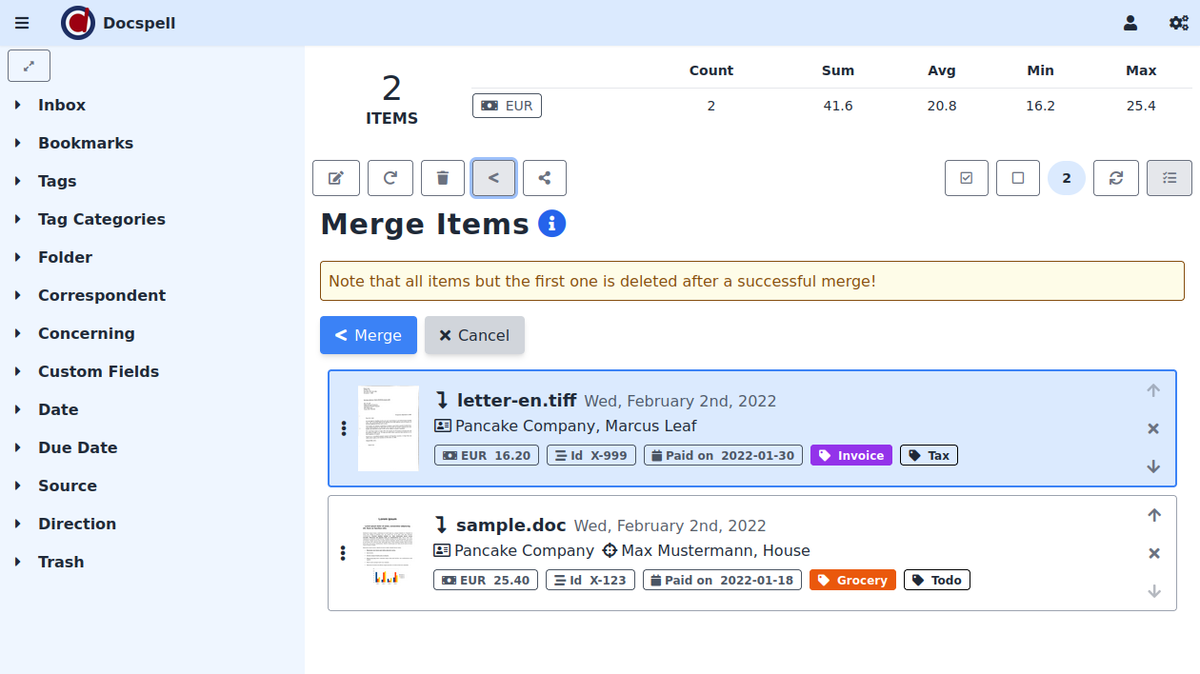The width and height of the screenshot is (1200, 674).
Task: Click select all items checkbox button
Action: click(x=966, y=178)
